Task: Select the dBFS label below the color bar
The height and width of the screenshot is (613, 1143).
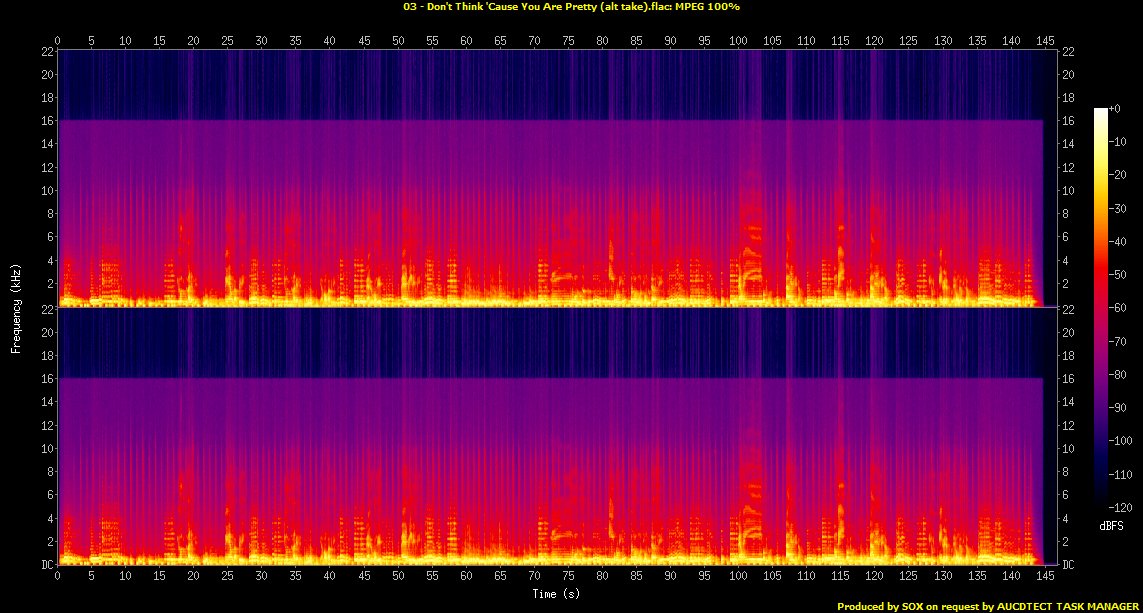Action: click(1108, 523)
